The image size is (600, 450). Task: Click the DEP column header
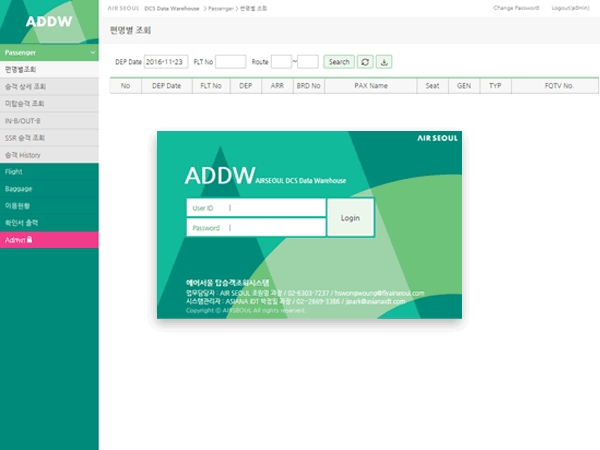coord(246,86)
